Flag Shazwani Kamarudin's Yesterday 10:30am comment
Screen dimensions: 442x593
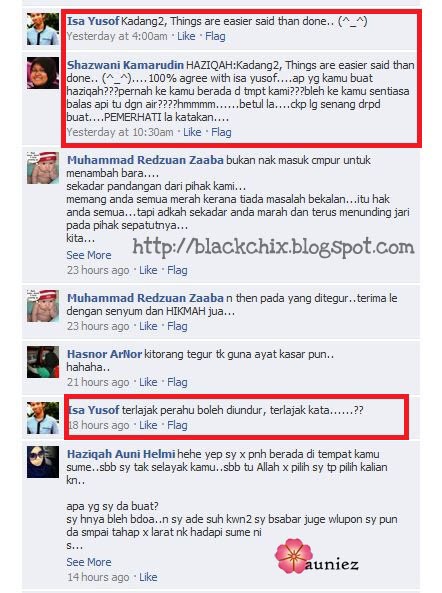(221, 132)
